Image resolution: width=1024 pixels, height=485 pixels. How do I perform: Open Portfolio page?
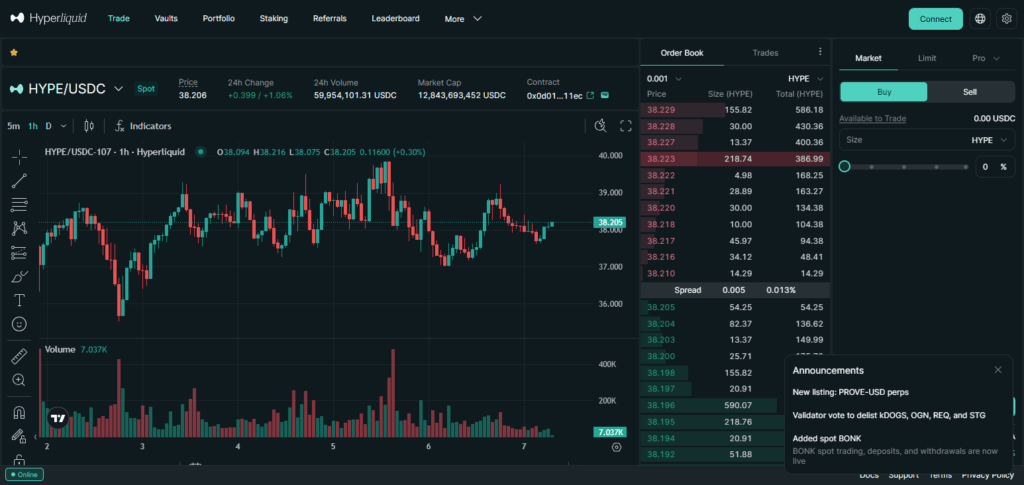[219, 19]
